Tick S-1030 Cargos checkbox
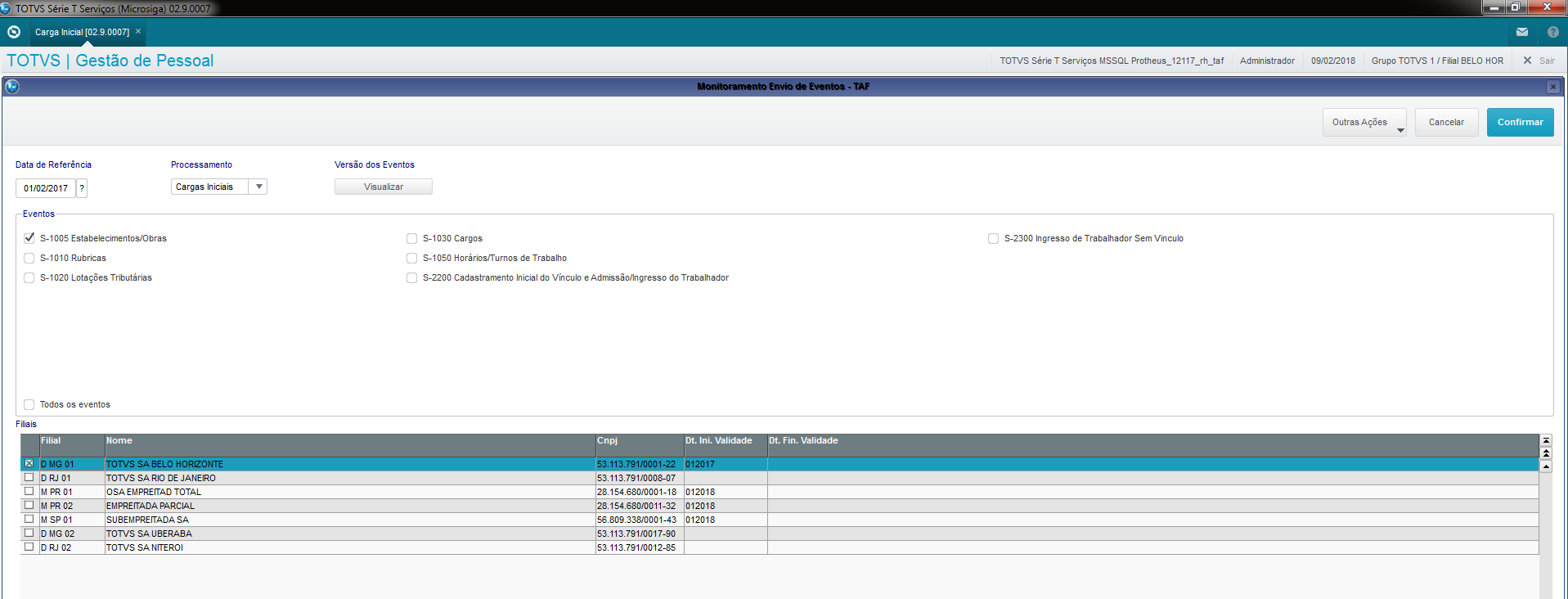 pyautogui.click(x=412, y=238)
